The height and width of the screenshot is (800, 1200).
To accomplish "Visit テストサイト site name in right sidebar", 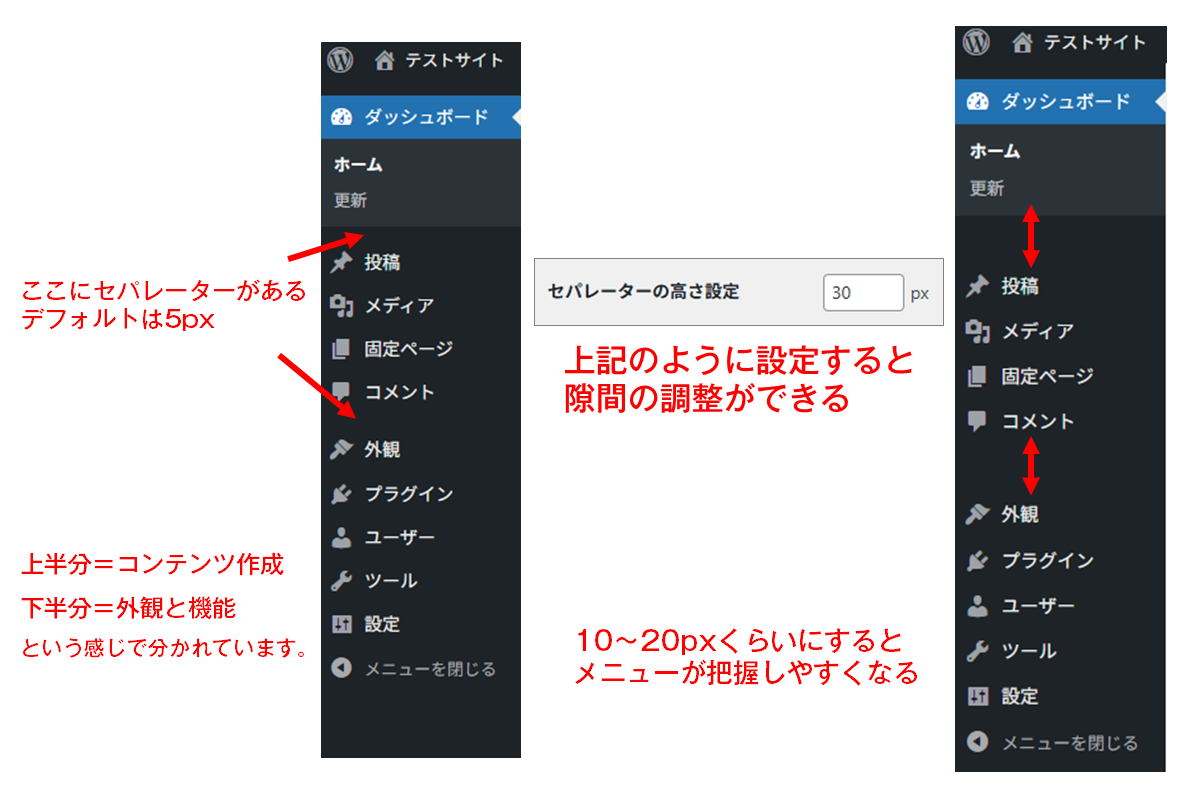I will pos(1095,43).
